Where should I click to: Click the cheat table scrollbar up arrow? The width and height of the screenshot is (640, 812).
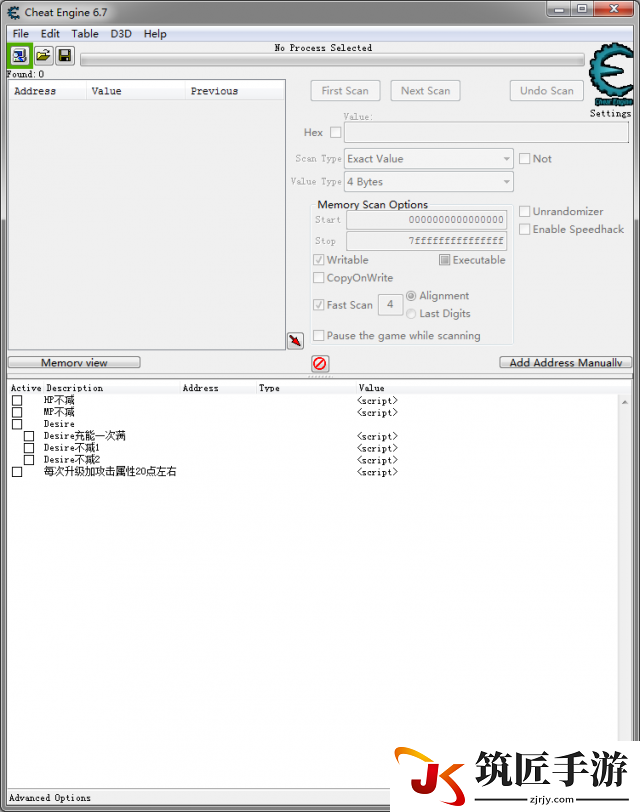625,402
